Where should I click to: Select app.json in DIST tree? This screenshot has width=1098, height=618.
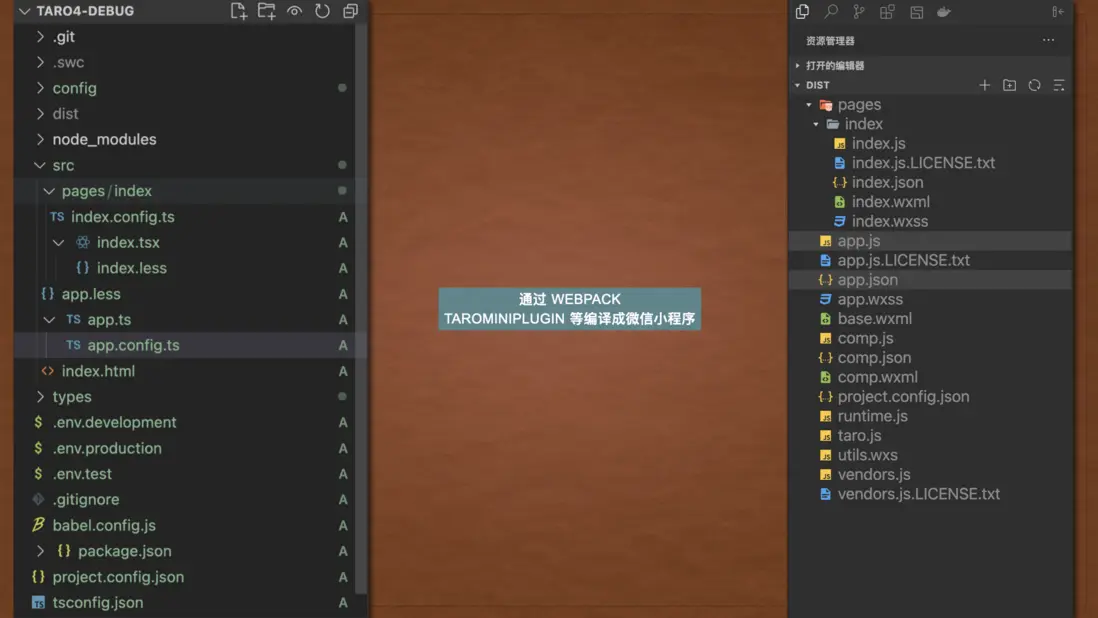click(867, 280)
